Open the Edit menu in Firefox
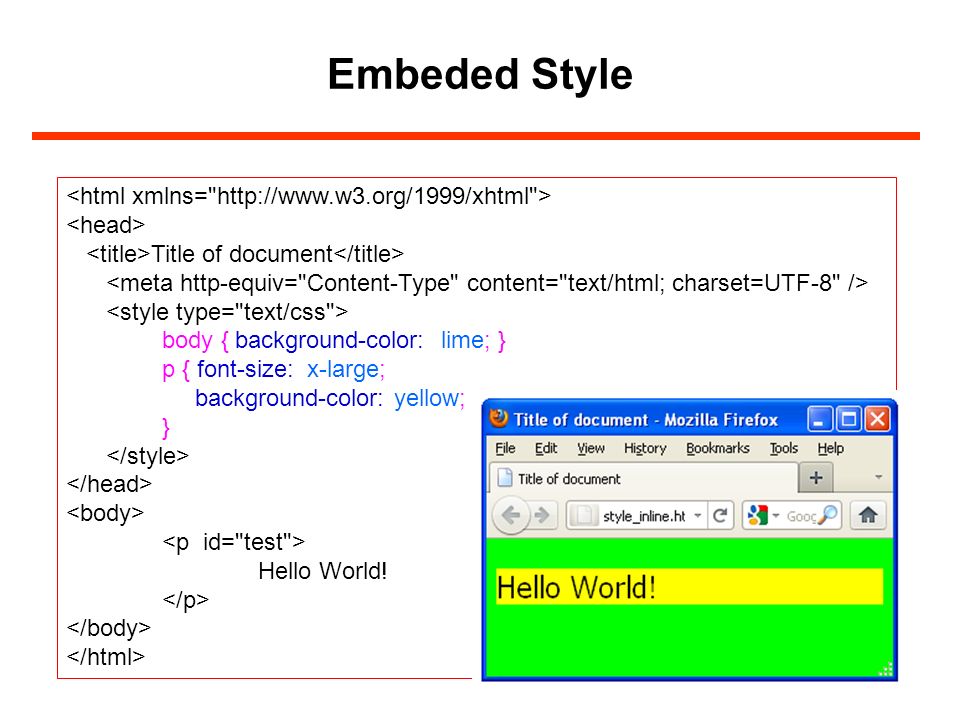 [546, 448]
